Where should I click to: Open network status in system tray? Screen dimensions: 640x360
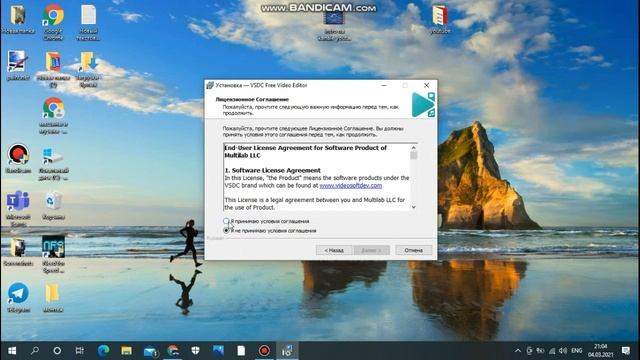pos(552,351)
